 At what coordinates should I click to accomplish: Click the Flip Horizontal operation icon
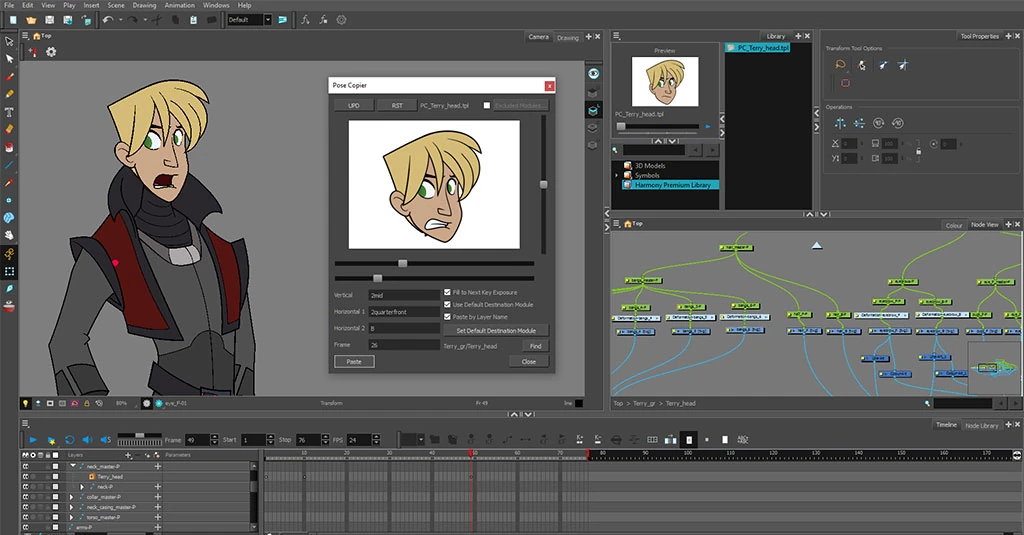pos(840,123)
